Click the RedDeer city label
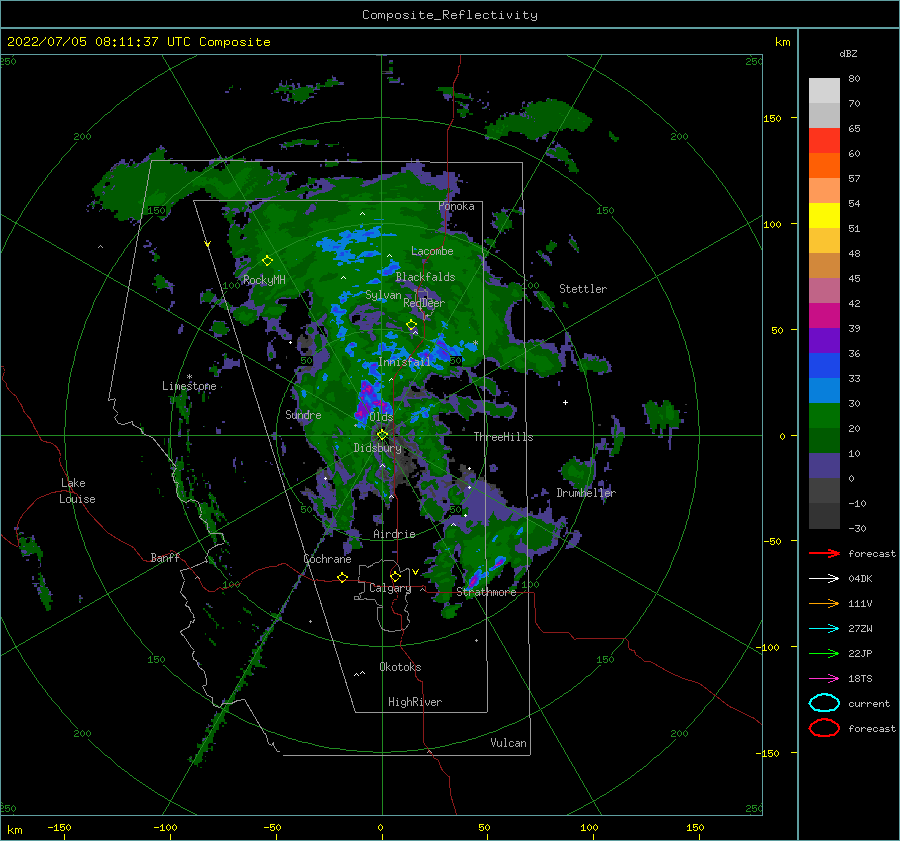Screen dimensions: 900x841 pyautogui.click(x=424, y=303)
